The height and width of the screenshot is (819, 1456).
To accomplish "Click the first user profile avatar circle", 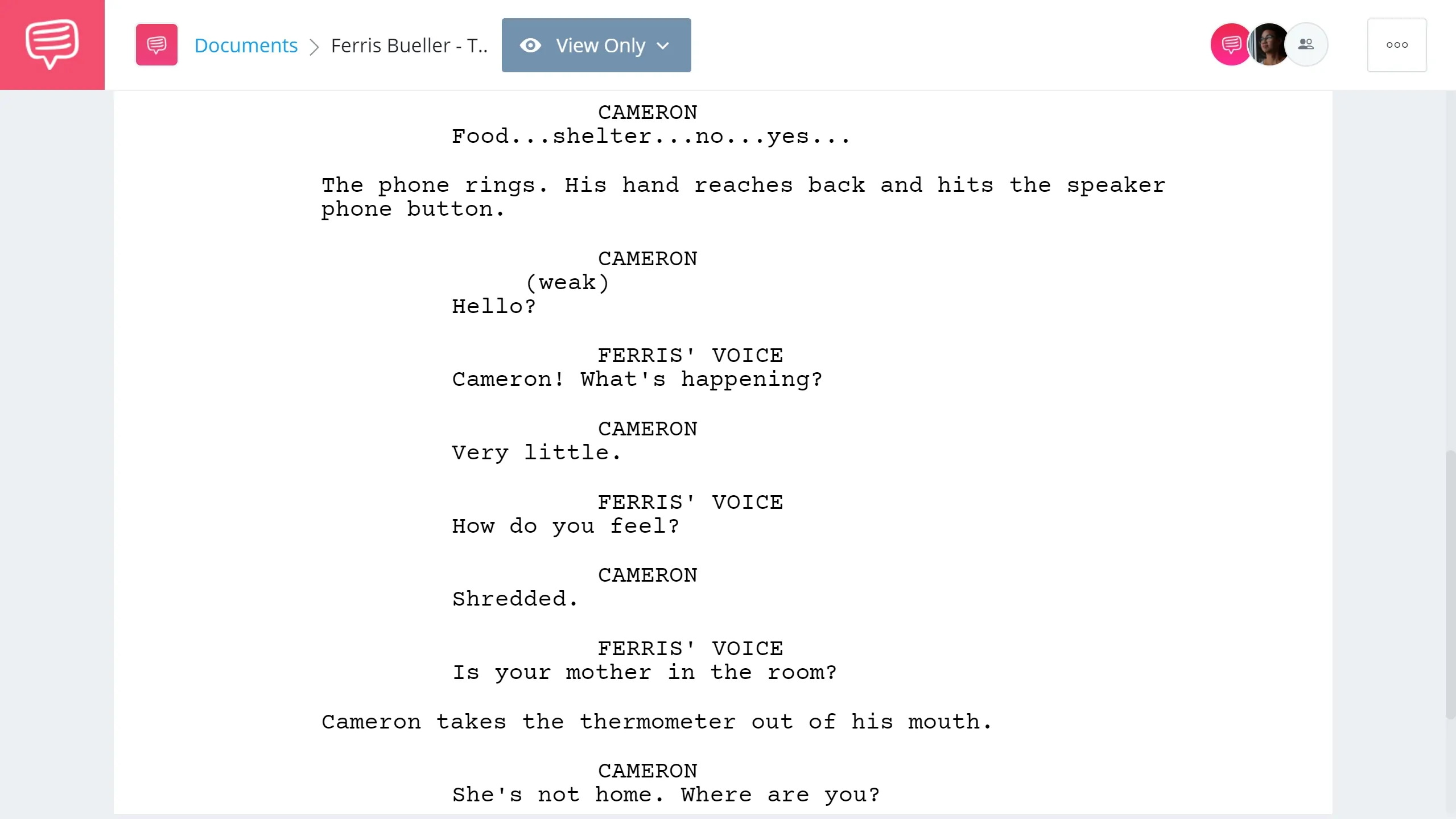I will click(1231, 45).
